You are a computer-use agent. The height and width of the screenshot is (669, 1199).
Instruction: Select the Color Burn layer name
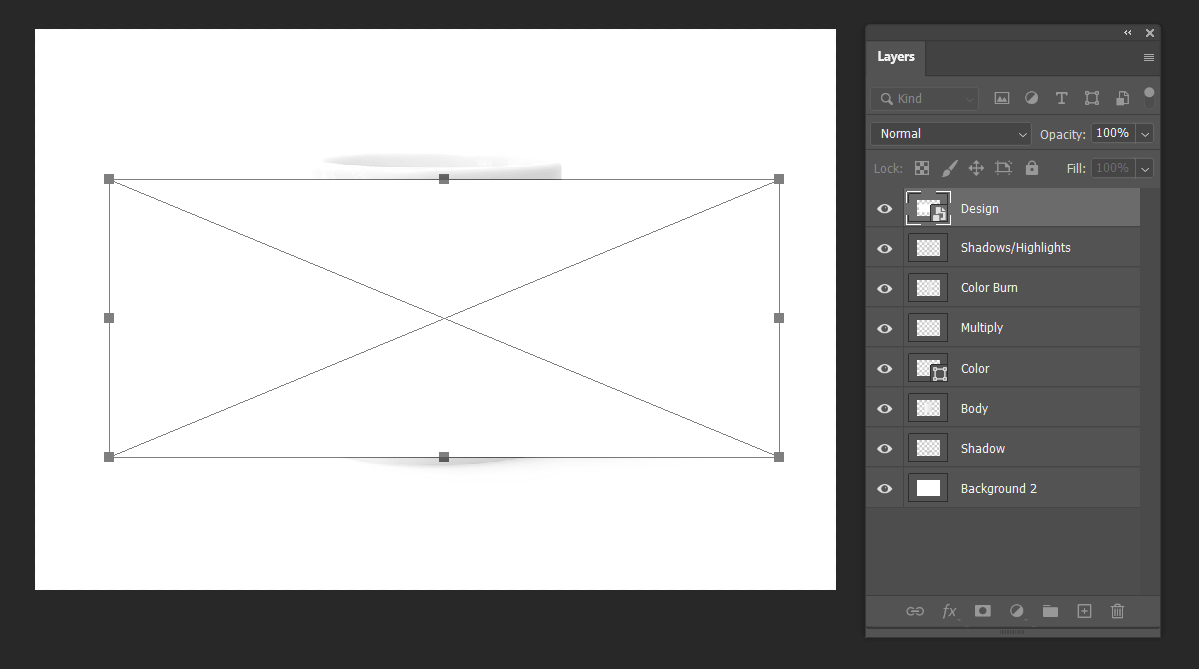pyautogui.click(x=989, y=287)
